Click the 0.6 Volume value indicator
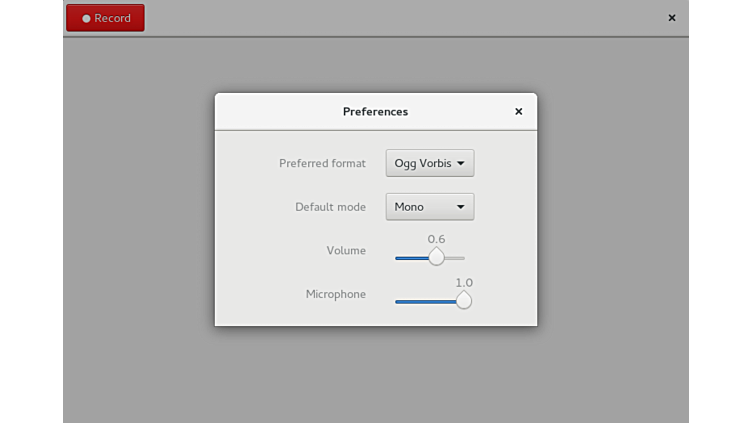Viewport: 752px width, 423px height. 436,239
